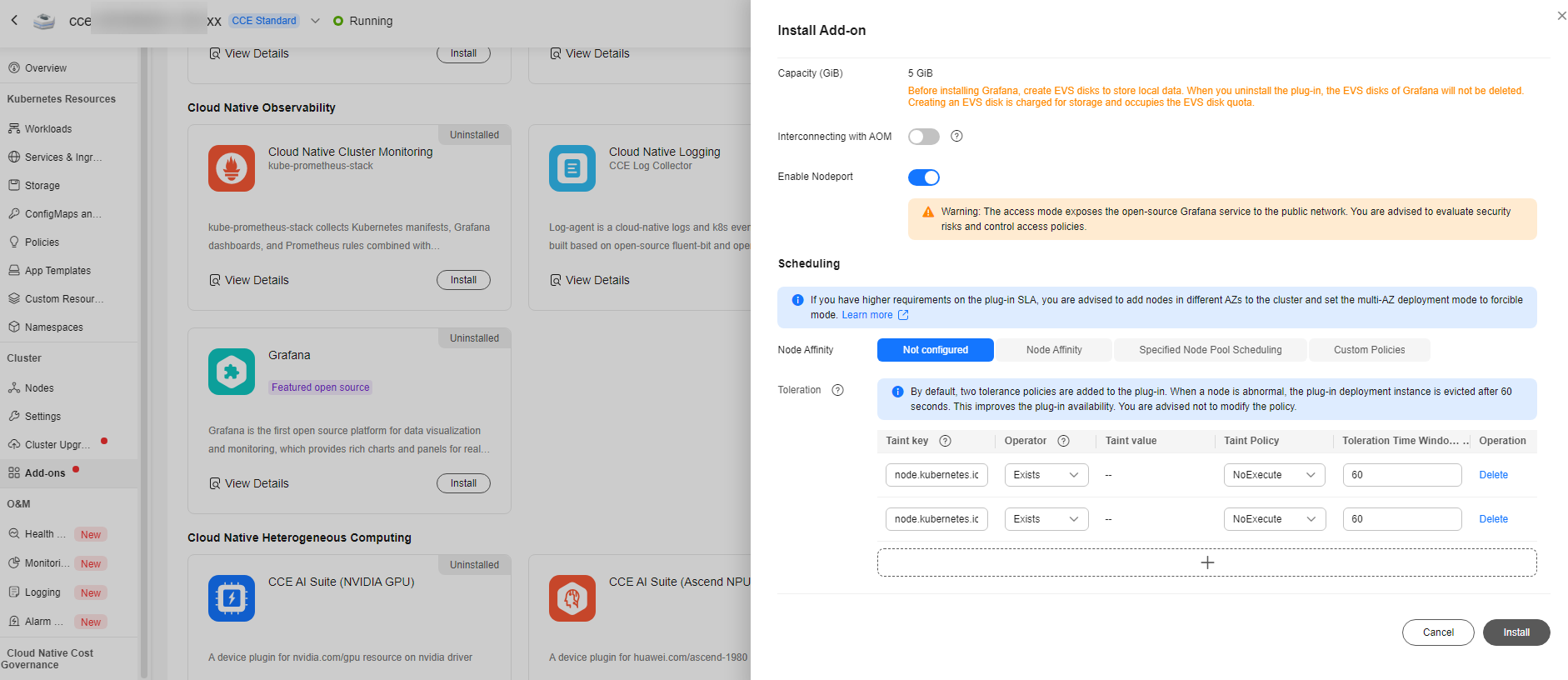
Task: Open Alarm Center sidebar item
Action: [43, 622]
